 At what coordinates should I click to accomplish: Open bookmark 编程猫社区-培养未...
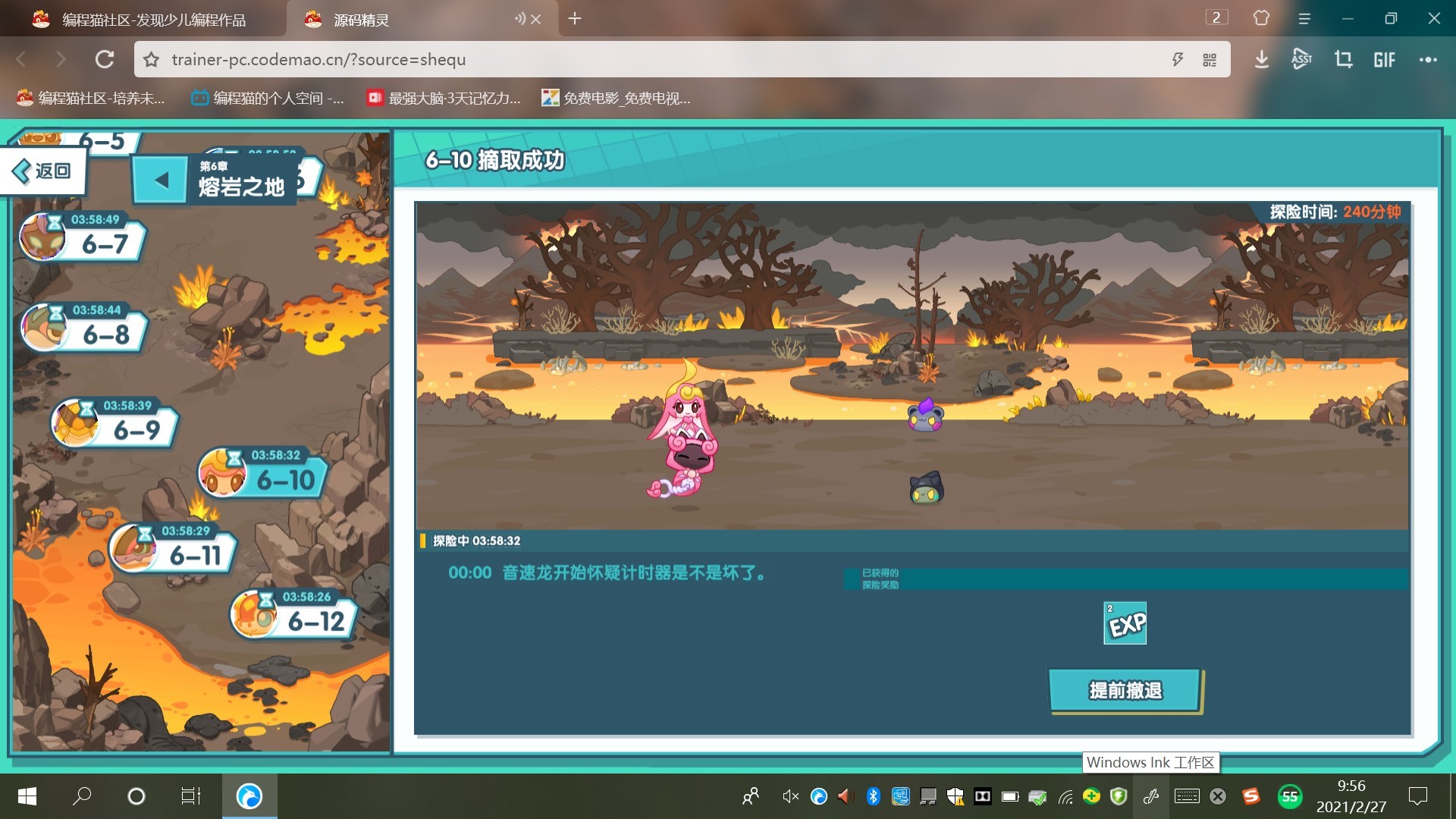tap(90, 98)
